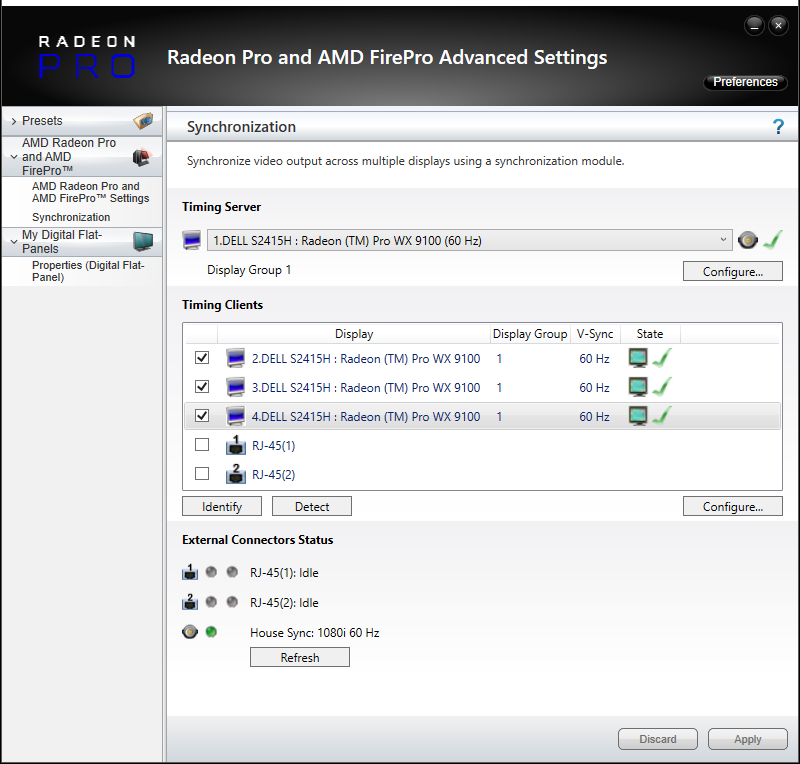Viewport: 800px width, 764px height.
Task: Click the Presets panel icon in sidebar
Action: coord(144,121)
